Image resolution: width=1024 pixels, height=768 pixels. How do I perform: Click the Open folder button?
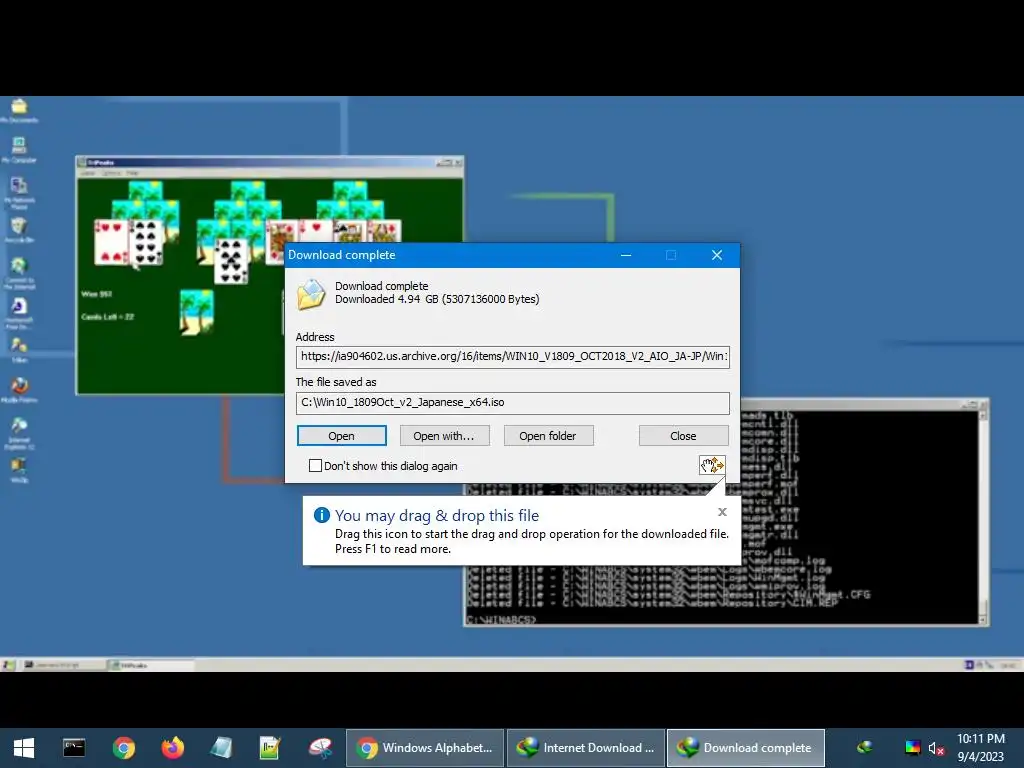[548, 436]
